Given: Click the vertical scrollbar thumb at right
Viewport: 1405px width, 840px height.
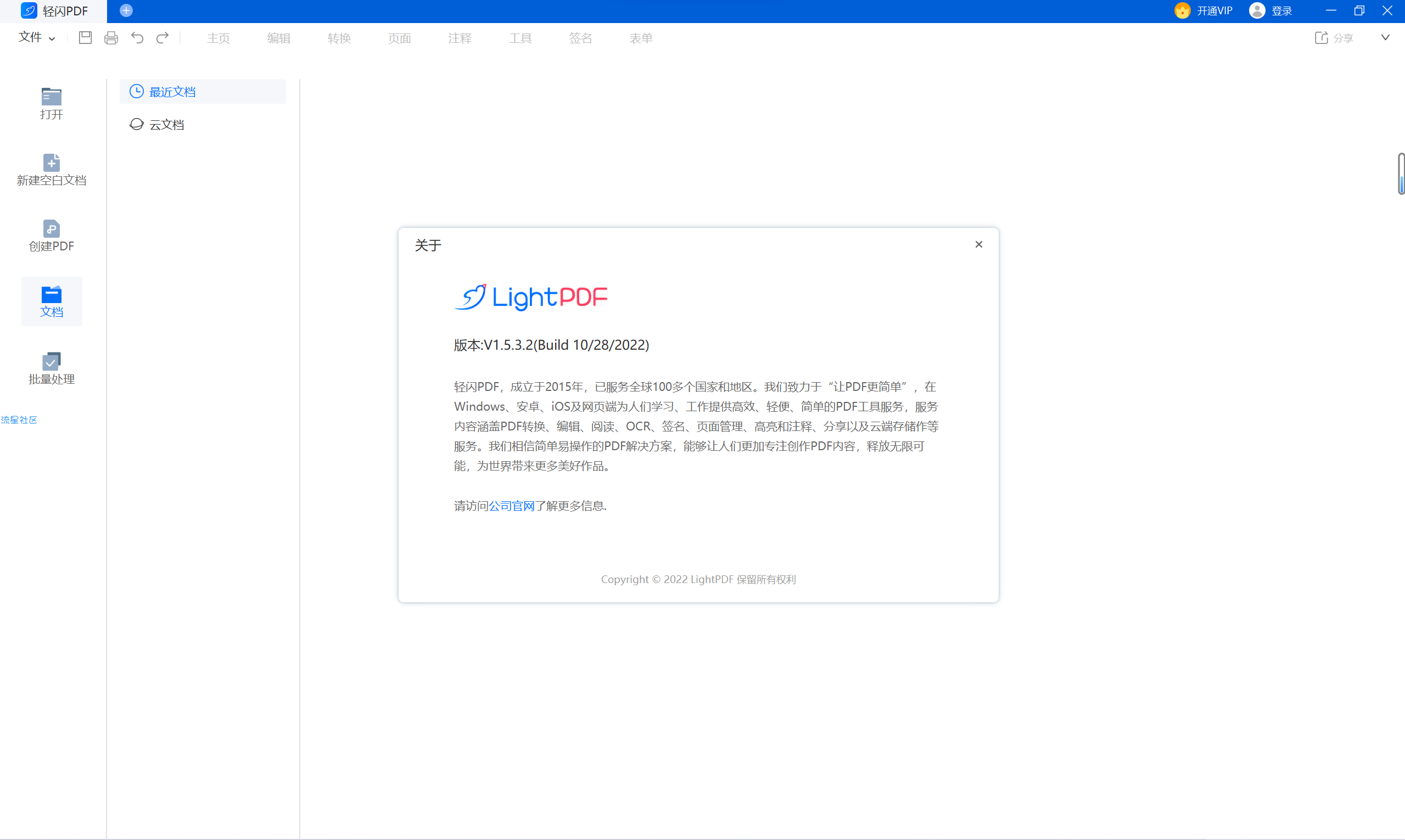Looking at the screenshot, I should pos(1401,174).
